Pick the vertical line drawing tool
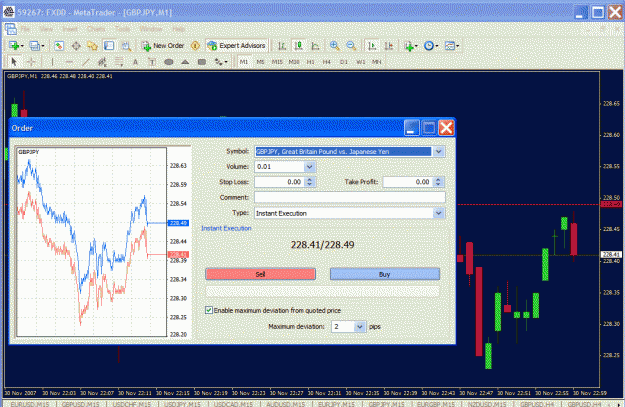This screenshot has width=625, height=407. tap(52, 62)
